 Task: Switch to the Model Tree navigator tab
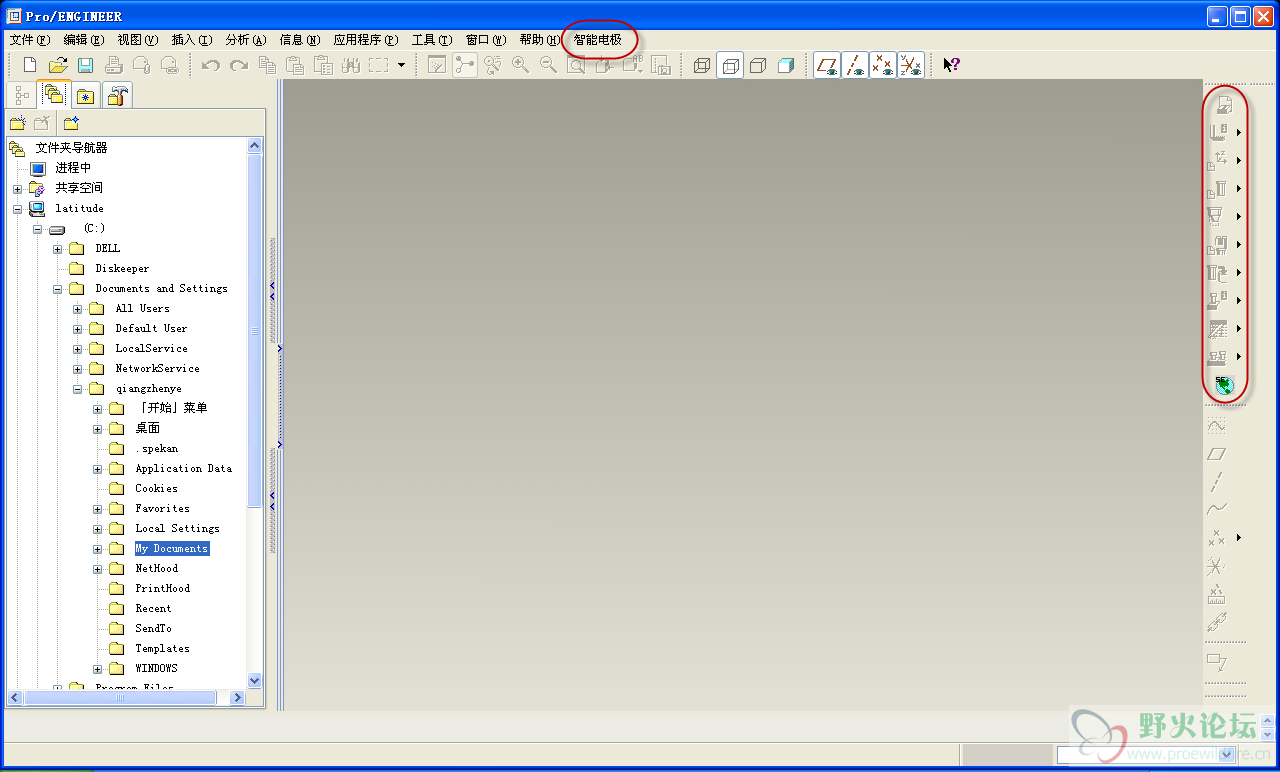coord(22,95)
